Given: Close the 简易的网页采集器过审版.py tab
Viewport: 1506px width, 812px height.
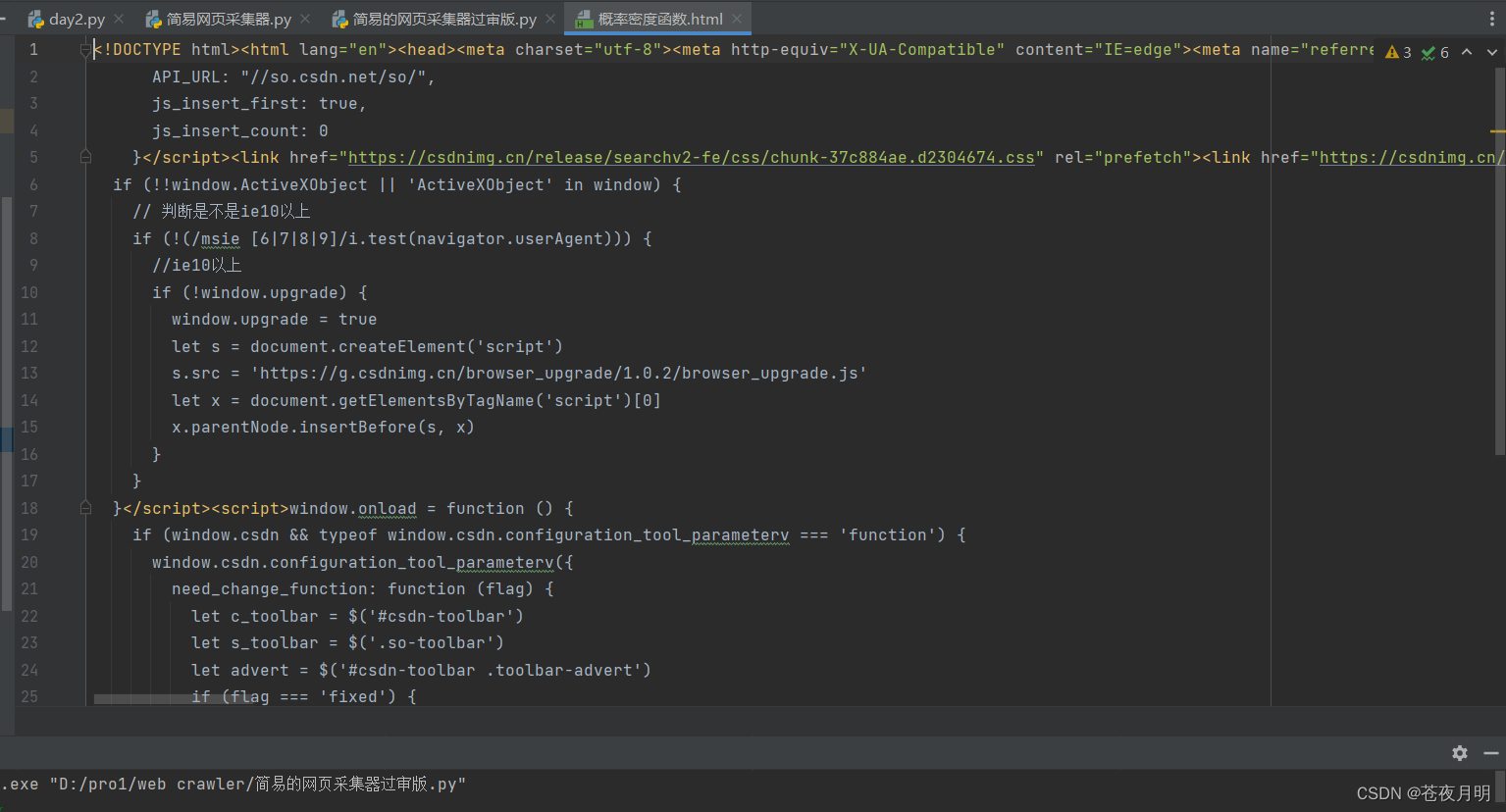Looking at the screenshot, I should tap(550, 19).
